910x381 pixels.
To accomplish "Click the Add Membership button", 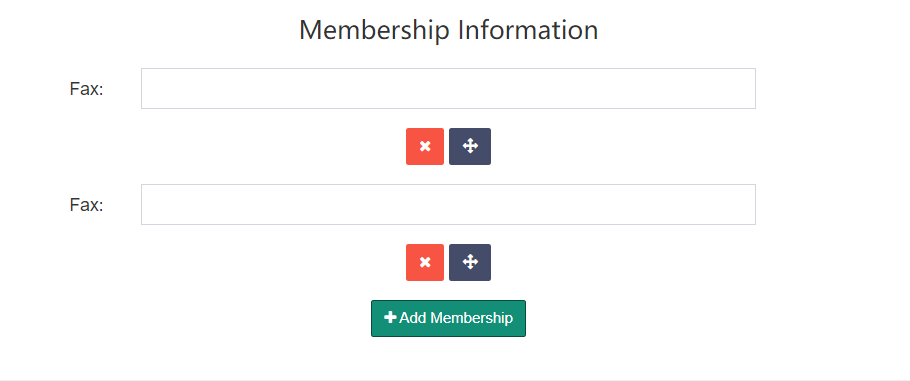I will (449, 318).
